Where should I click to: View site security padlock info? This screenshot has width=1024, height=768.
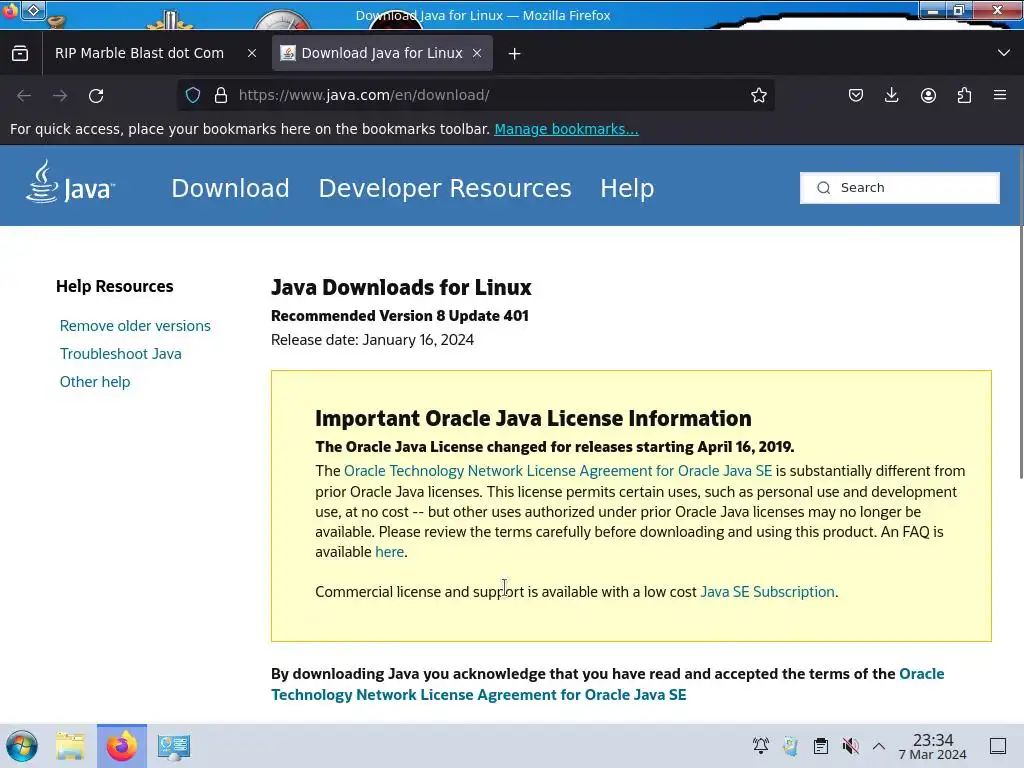221,95
